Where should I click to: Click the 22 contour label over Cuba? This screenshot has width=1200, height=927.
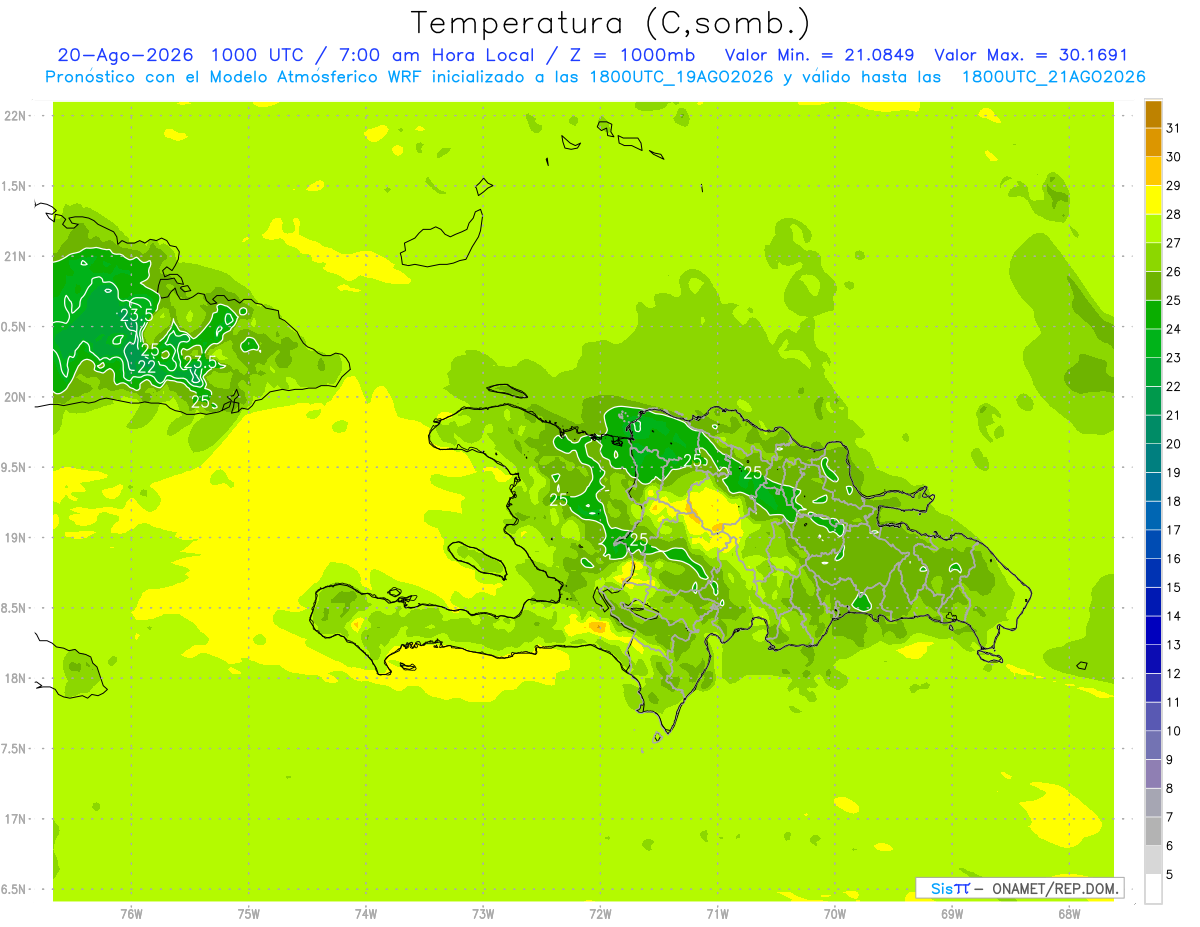click(146, 367)
